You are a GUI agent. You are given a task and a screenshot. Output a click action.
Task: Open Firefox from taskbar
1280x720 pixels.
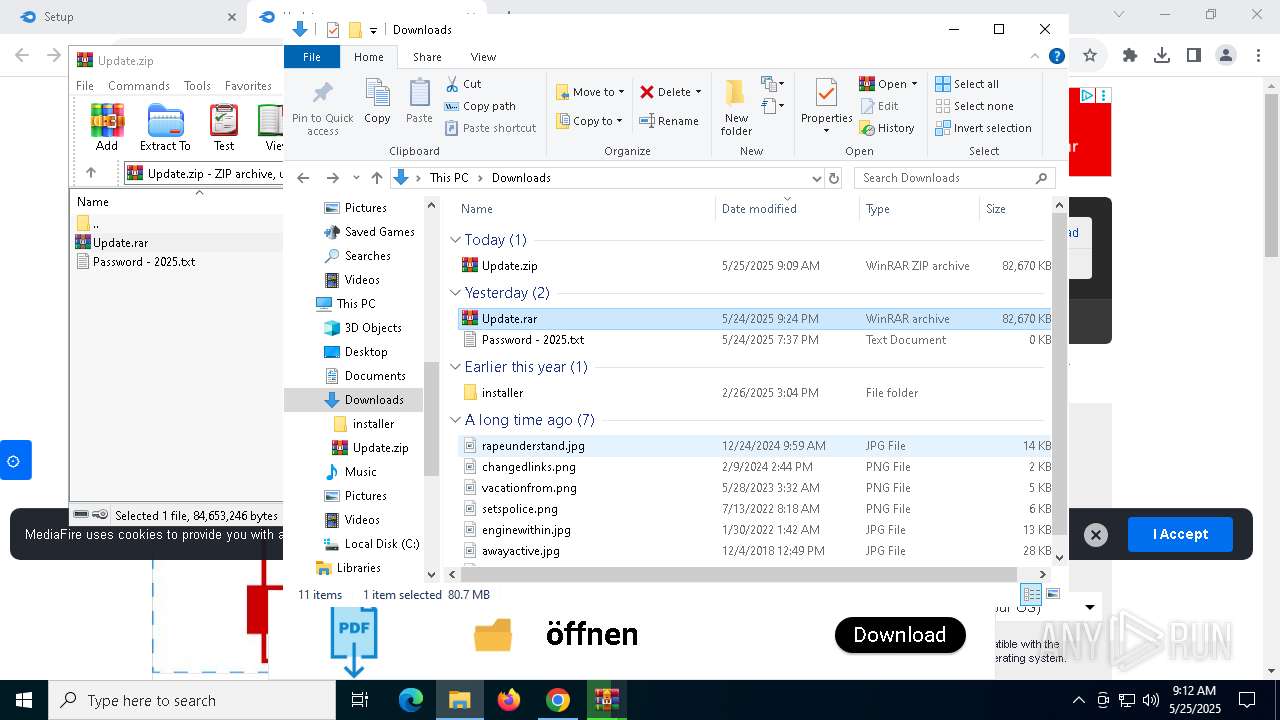(509, 700)
